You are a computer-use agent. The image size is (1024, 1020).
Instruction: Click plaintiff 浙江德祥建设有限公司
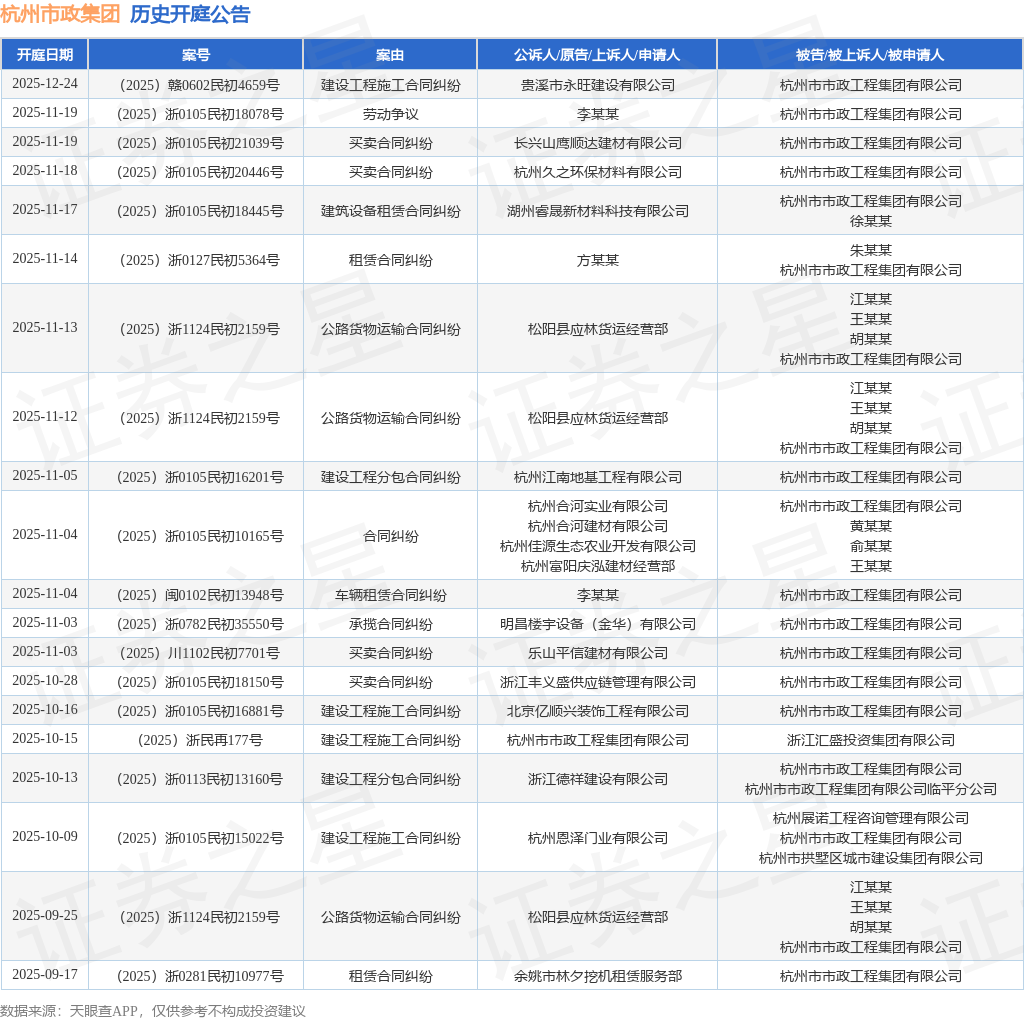click(598, 779)
